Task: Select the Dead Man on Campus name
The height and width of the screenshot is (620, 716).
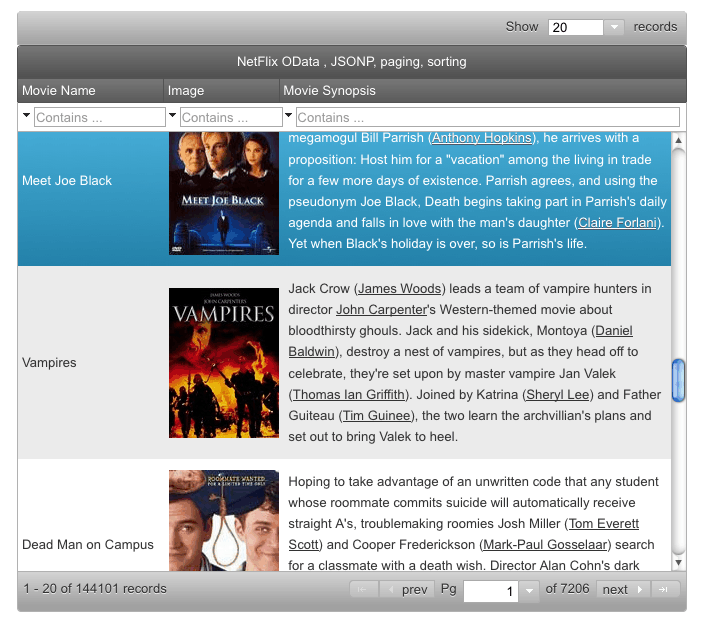Action: point(88,544)
